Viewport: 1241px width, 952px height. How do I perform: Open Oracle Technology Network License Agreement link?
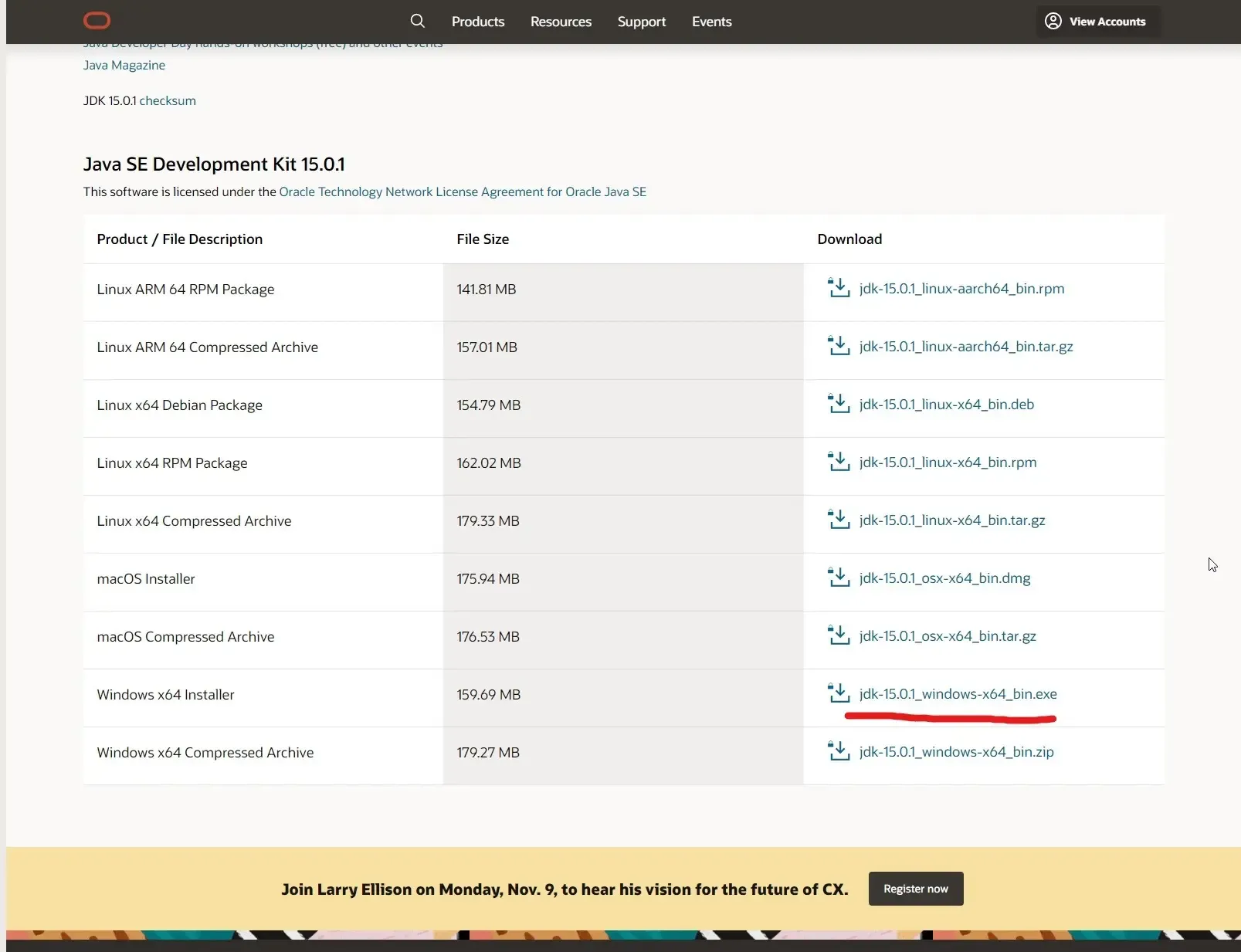coord(463,191)
